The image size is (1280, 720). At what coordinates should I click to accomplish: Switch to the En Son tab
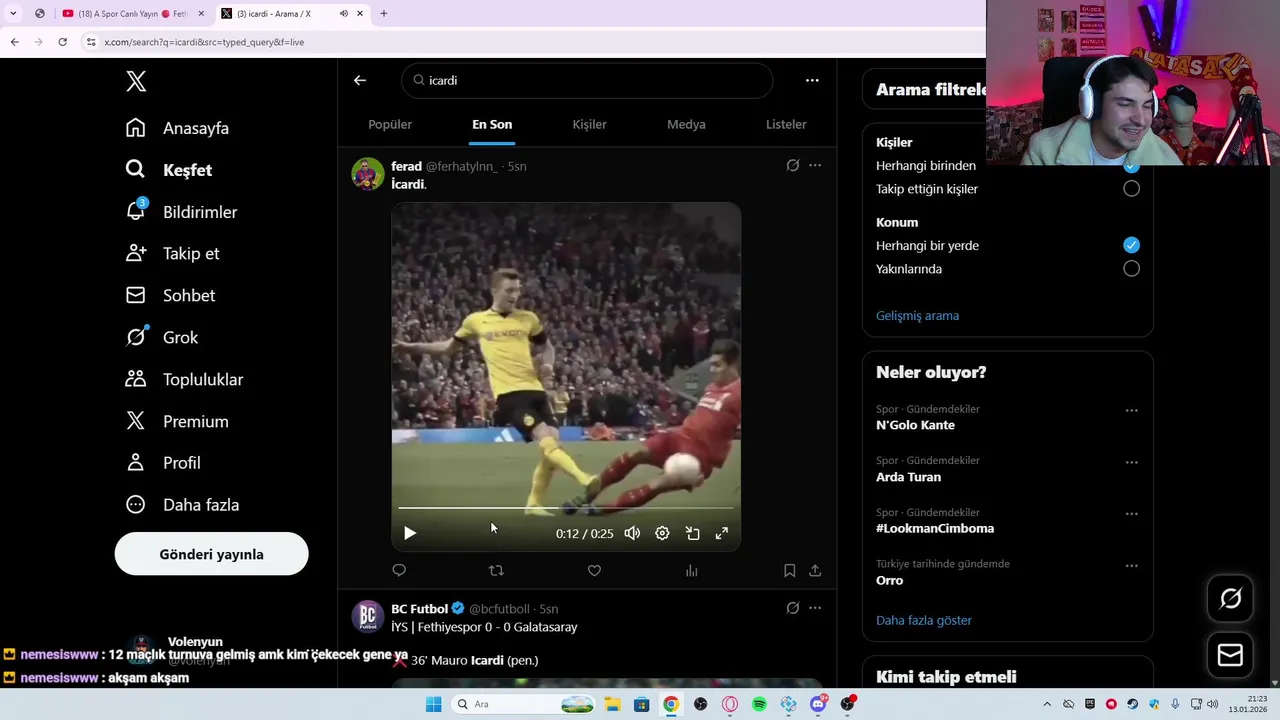(492, 124)
